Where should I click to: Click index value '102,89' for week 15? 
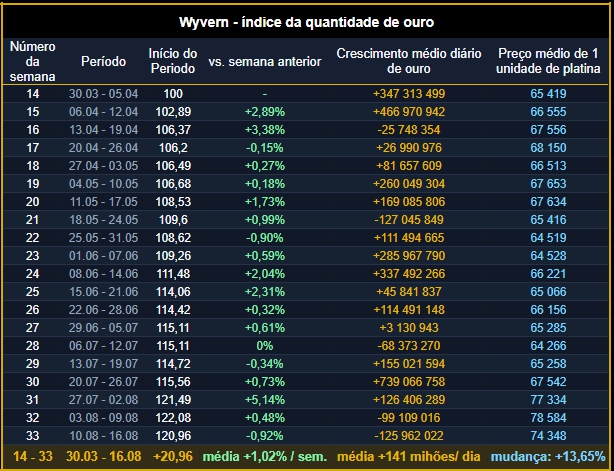173,112
